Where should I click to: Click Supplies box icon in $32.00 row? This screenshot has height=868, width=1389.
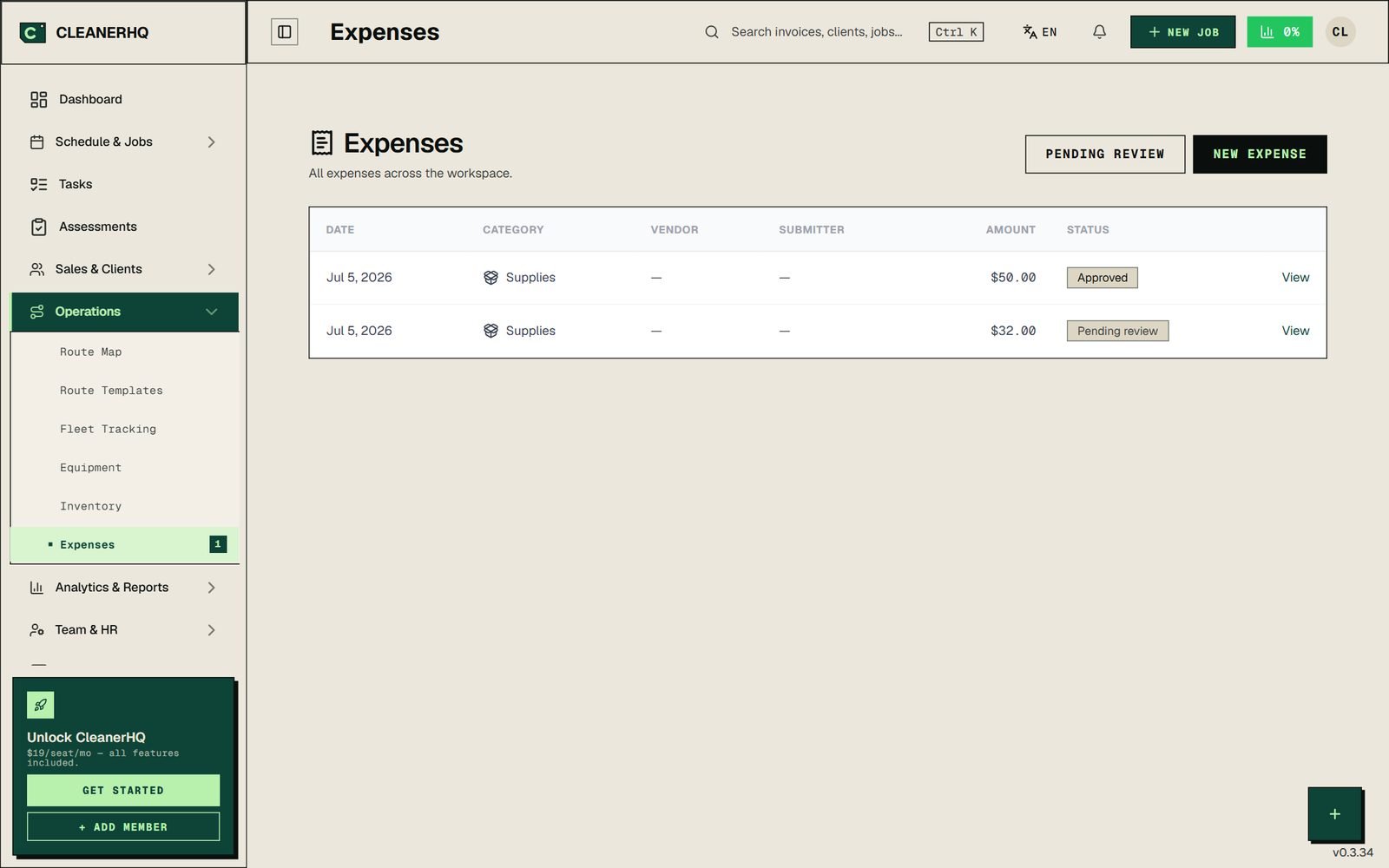[490, 331]
